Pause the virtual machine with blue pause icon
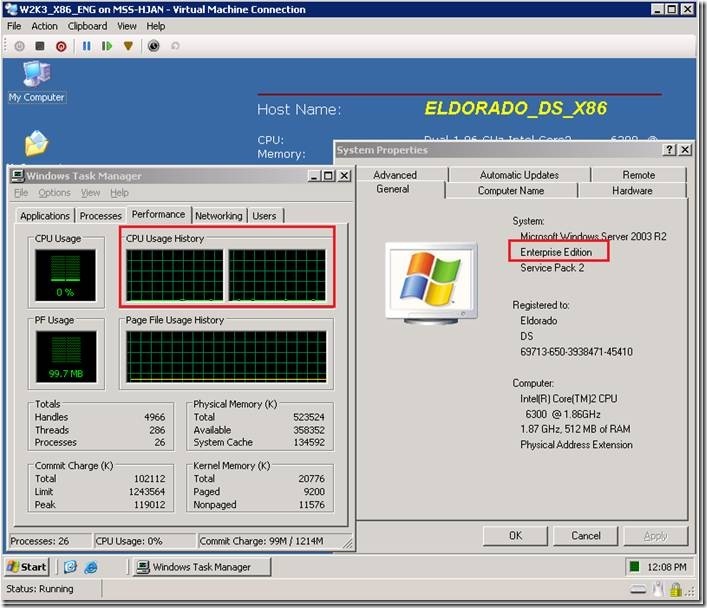707x608 pixels. click(x=87, y=46)
